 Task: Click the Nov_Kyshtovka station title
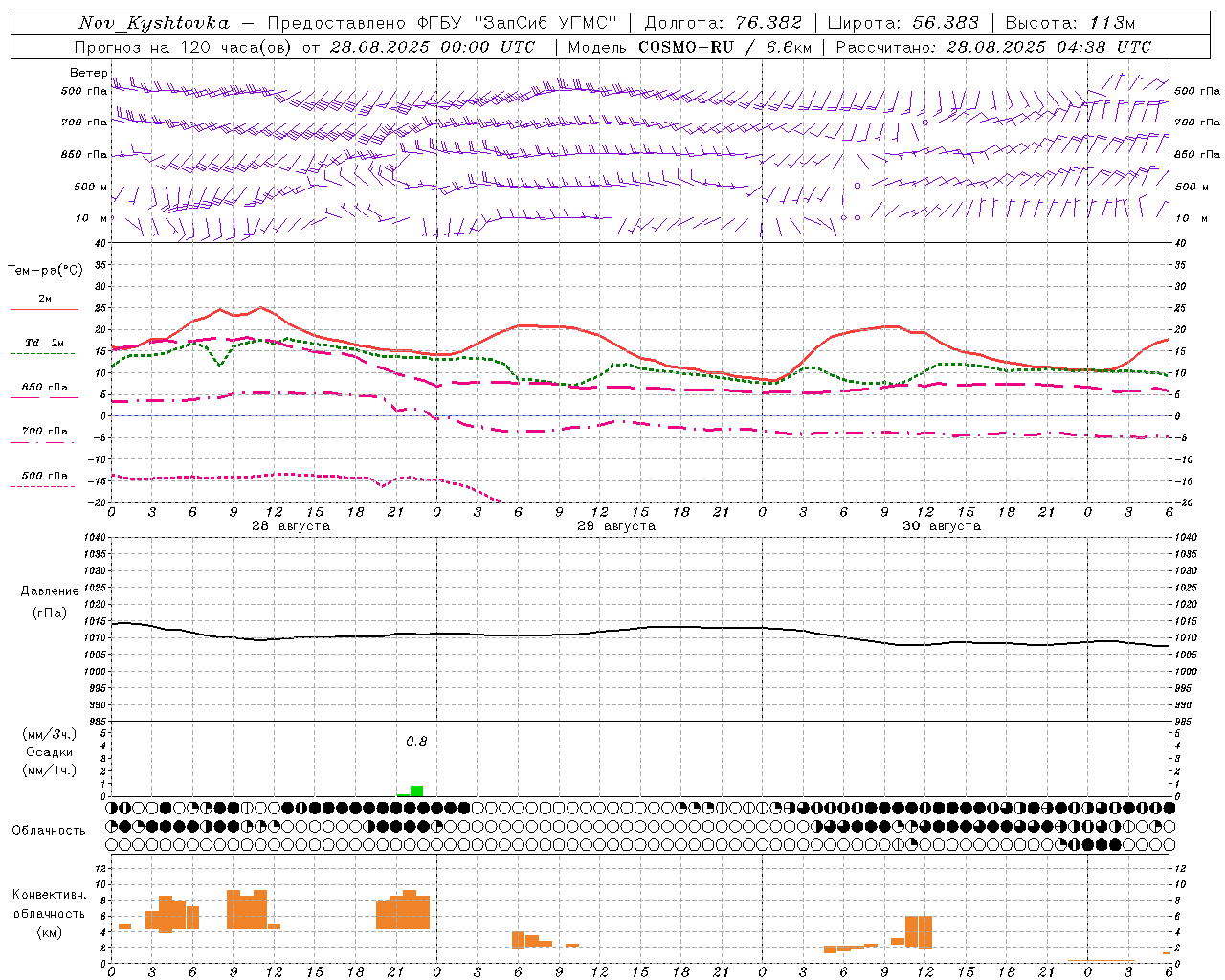[154, 23]
